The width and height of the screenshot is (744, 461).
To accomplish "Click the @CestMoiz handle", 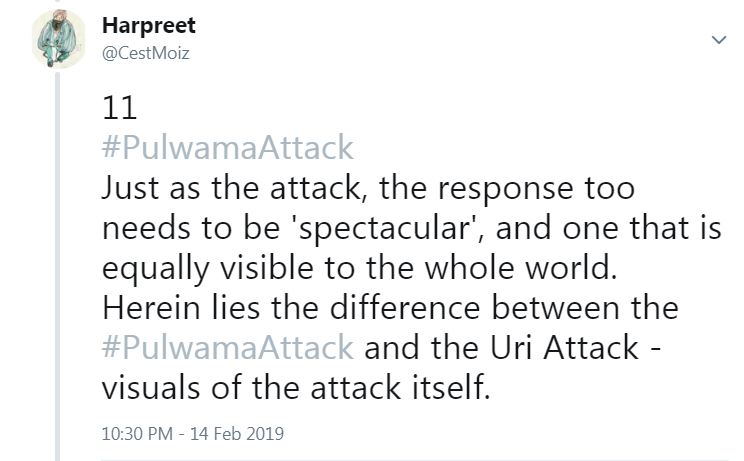I will click(x=146, y=53).
